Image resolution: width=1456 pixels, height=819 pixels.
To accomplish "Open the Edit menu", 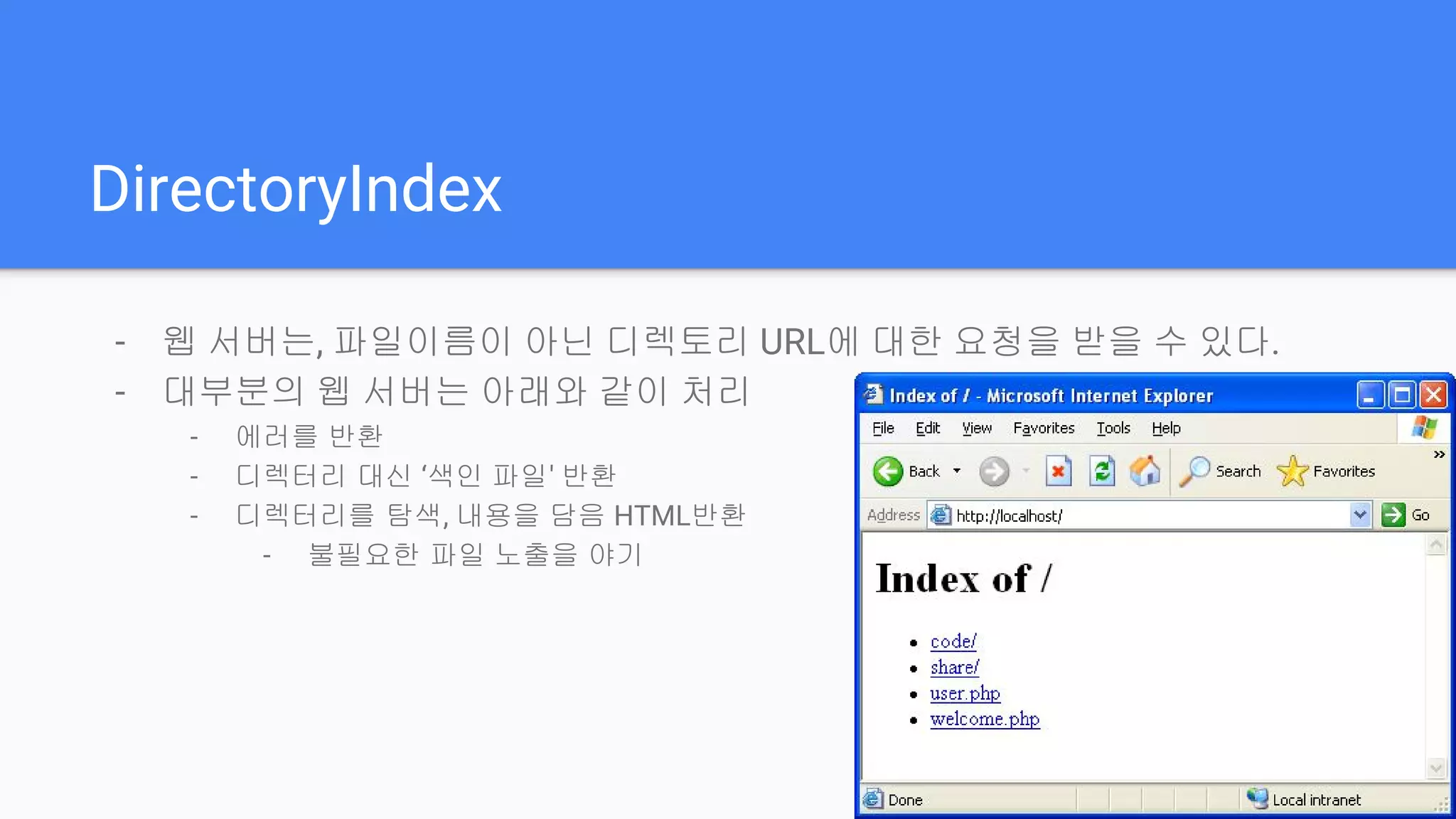I will tap(928, 428).
